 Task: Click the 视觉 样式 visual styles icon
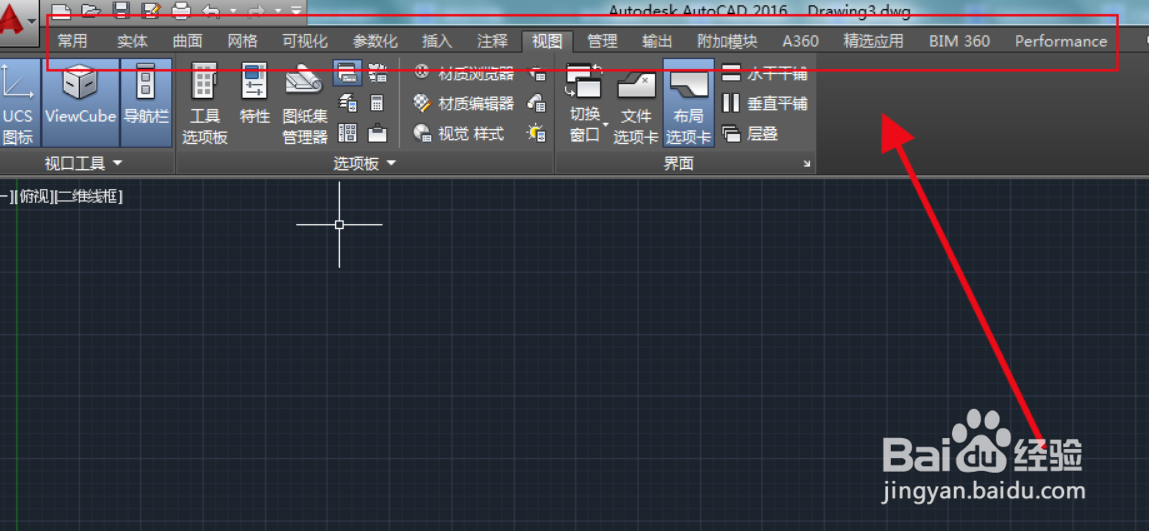point(421,133)
